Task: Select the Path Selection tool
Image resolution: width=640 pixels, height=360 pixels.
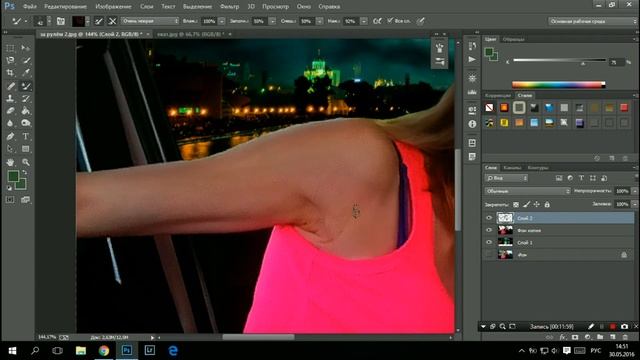Action: (10, 149)
